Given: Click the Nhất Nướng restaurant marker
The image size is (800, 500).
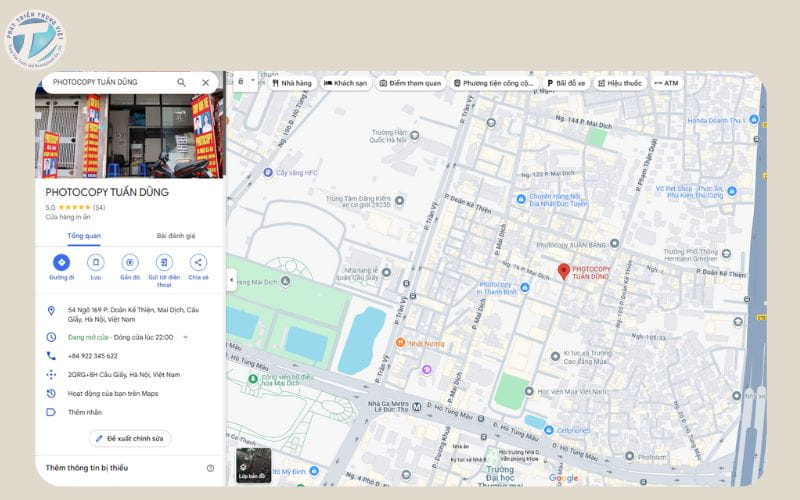Looking at the screenshot, I should coord(401,342).
